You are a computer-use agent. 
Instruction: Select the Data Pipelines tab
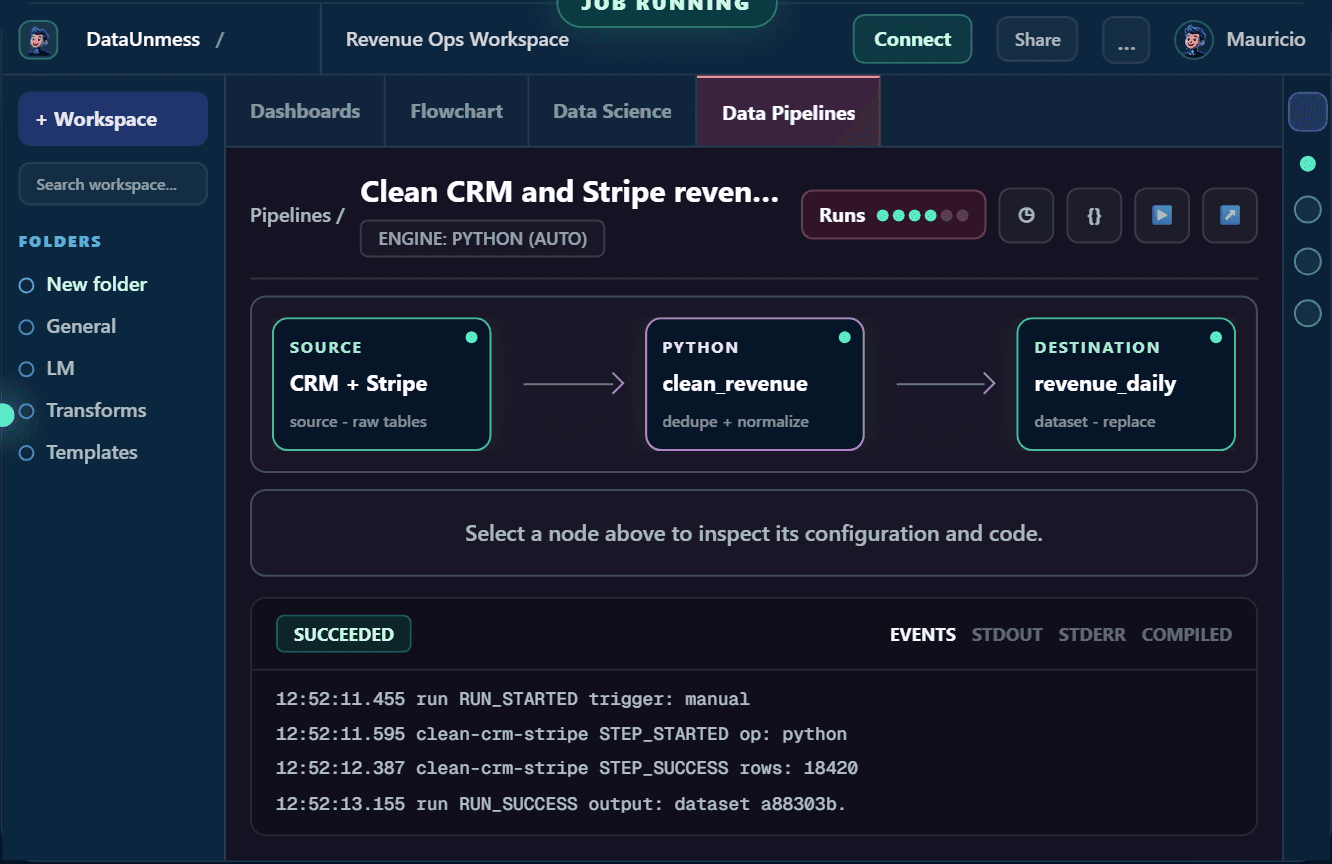click(x=788, y=112)
